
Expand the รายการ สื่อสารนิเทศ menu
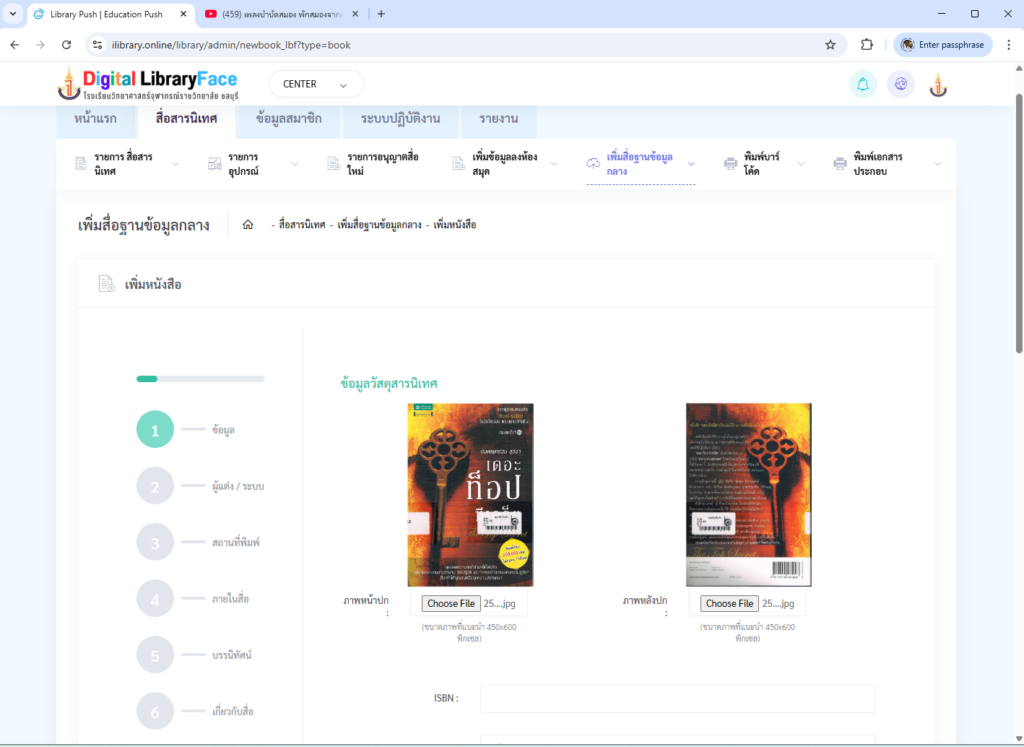tap(125, 164)
